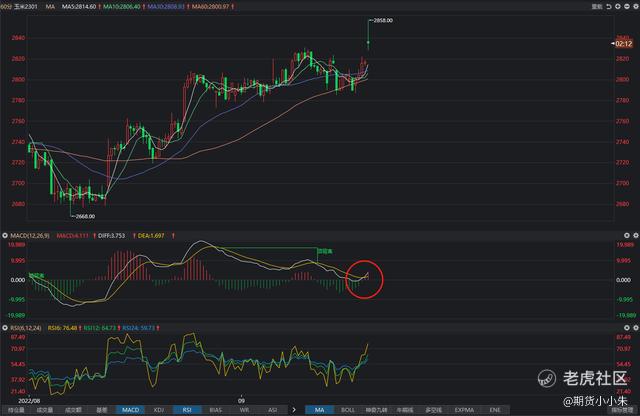The height and width of the screenshot is (416, 640).
Task: Click the 2858.00 high price marker
Action: click(381, 20)
